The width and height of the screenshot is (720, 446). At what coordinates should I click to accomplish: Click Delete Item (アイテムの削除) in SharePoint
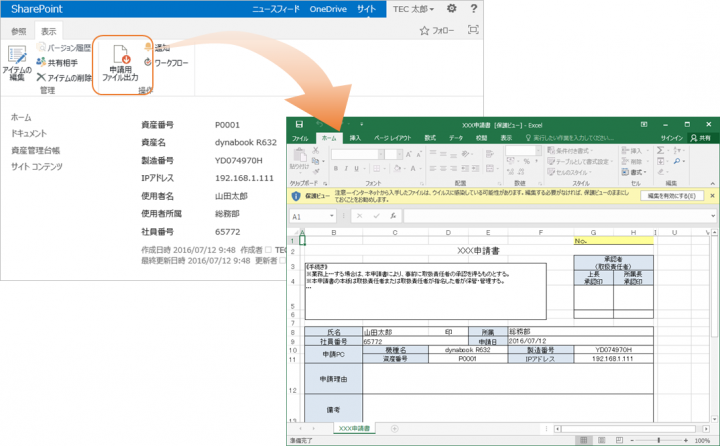64,78
